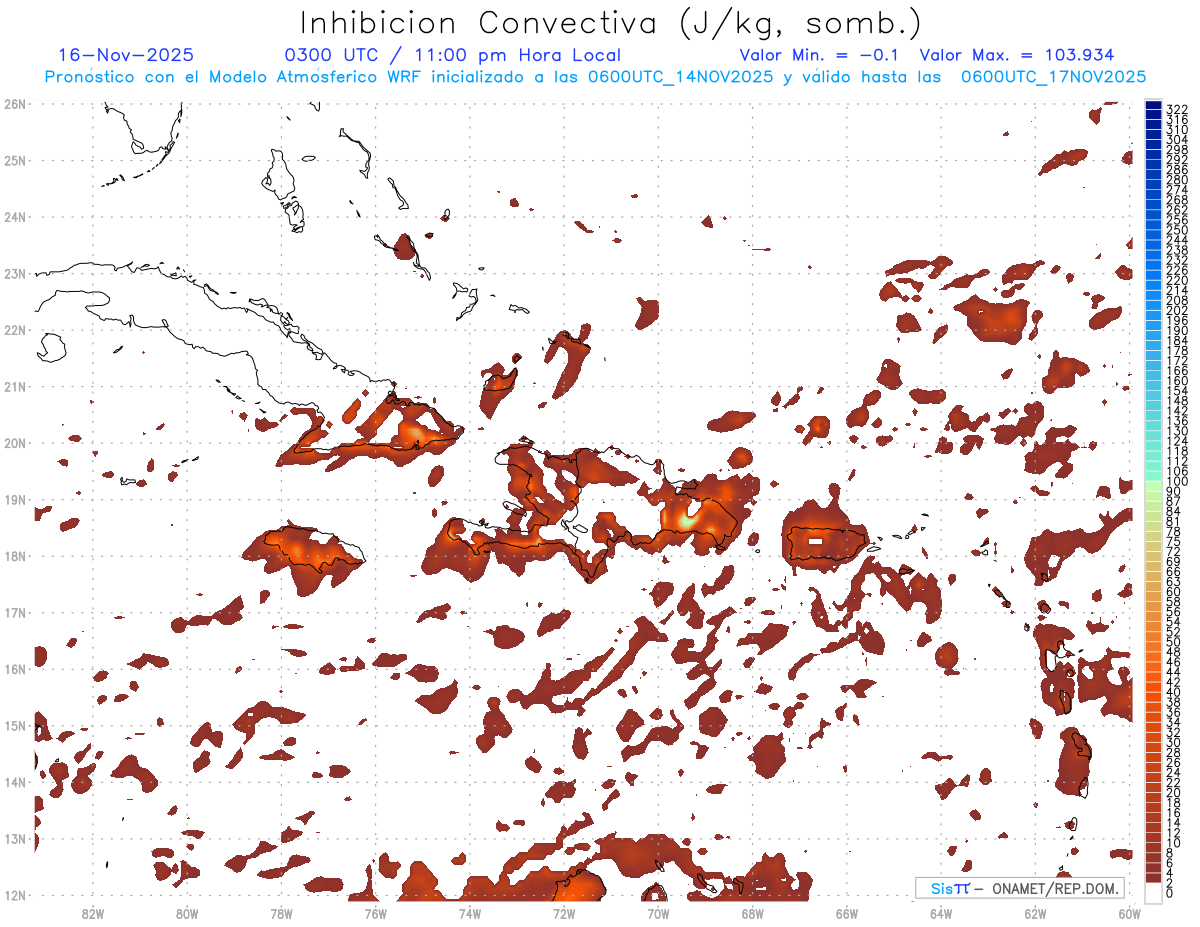Click the 64W longitude label
The height and width of the screenshot is (927, 1200).
point(940,913)
